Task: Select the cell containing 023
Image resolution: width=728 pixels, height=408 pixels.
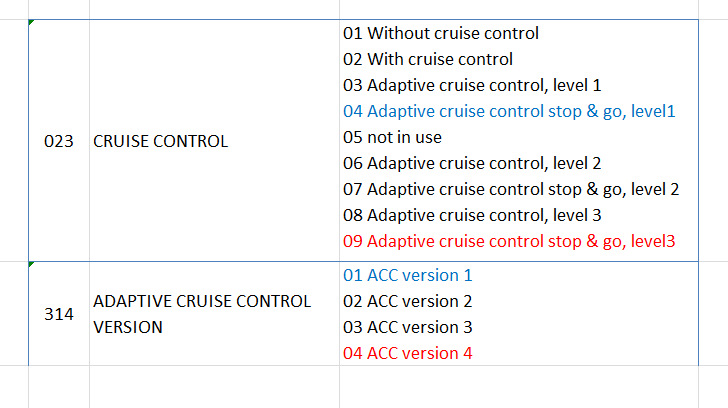Action: (x=59, y=141)
